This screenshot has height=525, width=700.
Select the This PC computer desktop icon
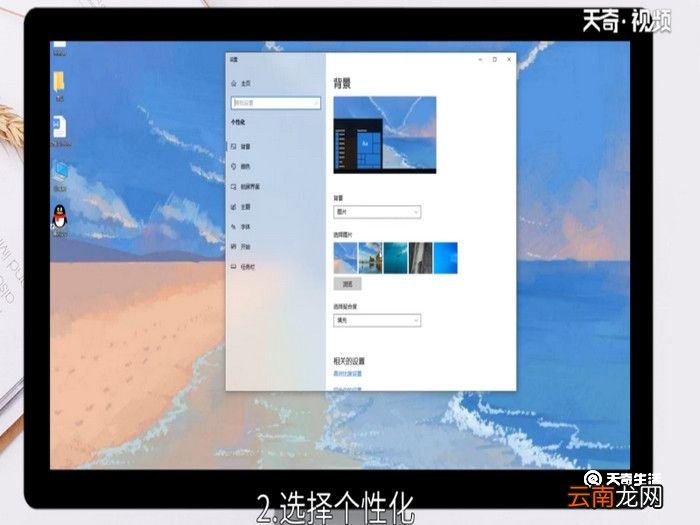coord(60,173)
